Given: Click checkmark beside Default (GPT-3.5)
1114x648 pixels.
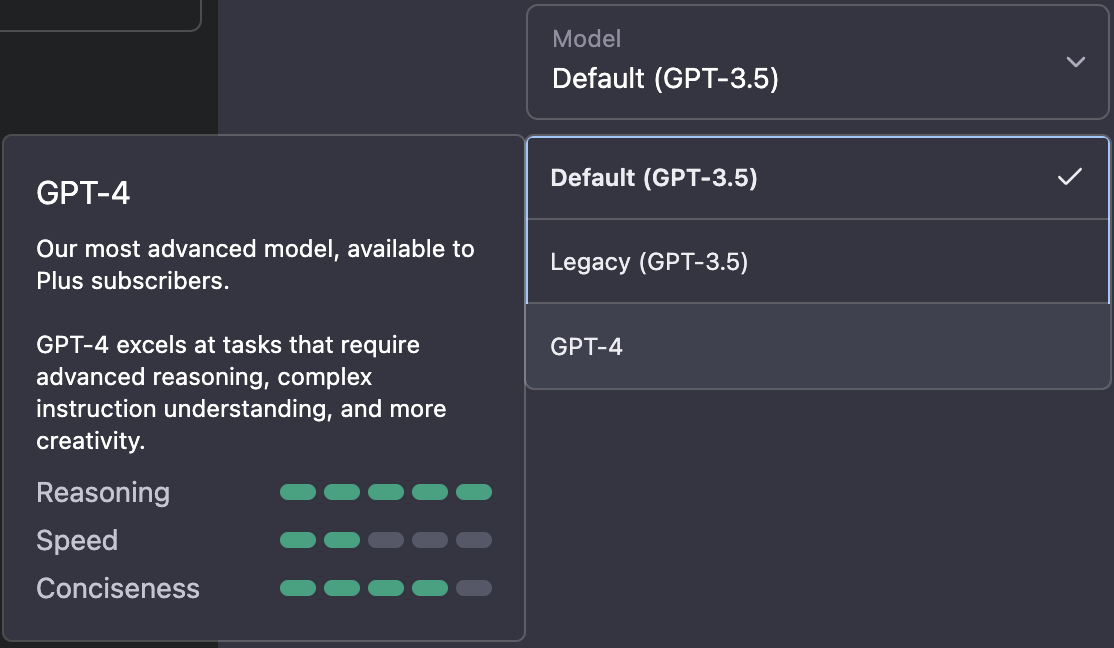Looking at the screenshot, I should click(x=1070, y=177).
